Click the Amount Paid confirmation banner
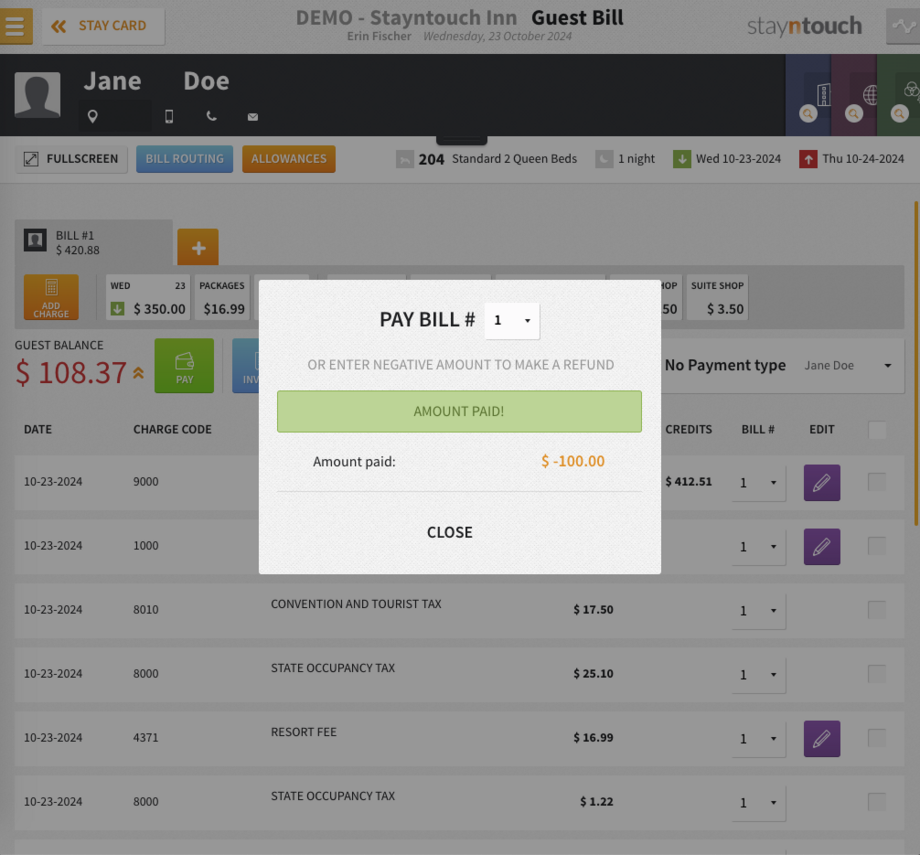Image resolution: width=920 pixels, height=855 pixels. (459, 411)
